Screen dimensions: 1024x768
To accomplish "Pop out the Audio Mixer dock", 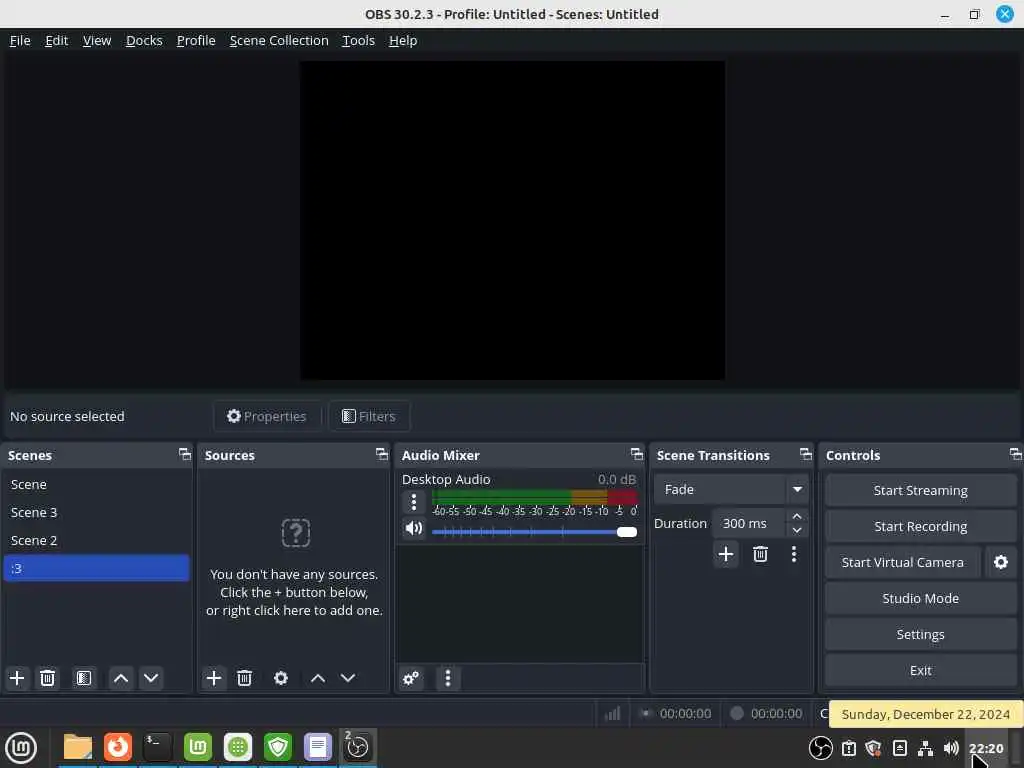I will tap(637, 454).
